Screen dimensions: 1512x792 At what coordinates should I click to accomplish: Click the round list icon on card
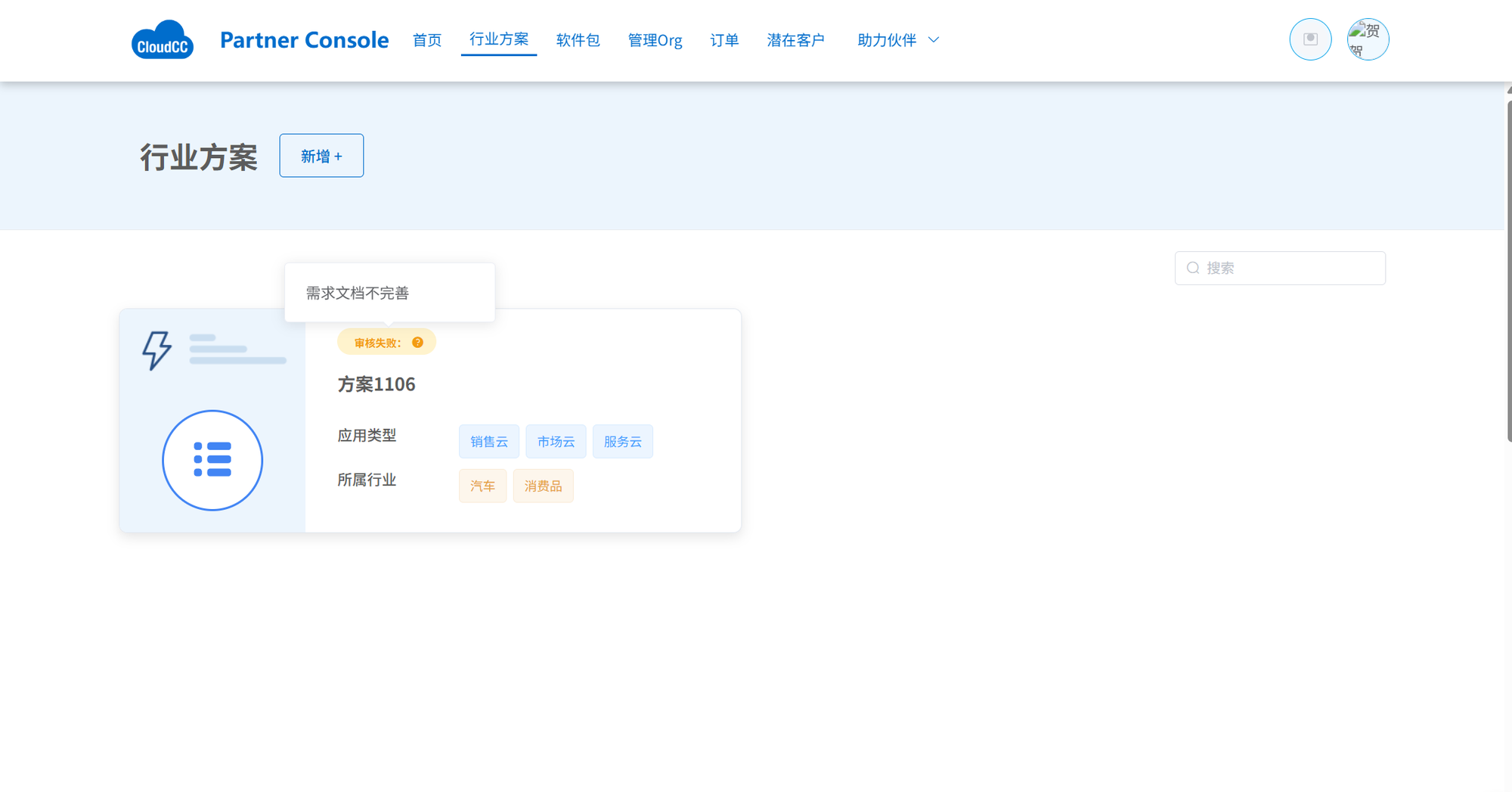[212, 460]
